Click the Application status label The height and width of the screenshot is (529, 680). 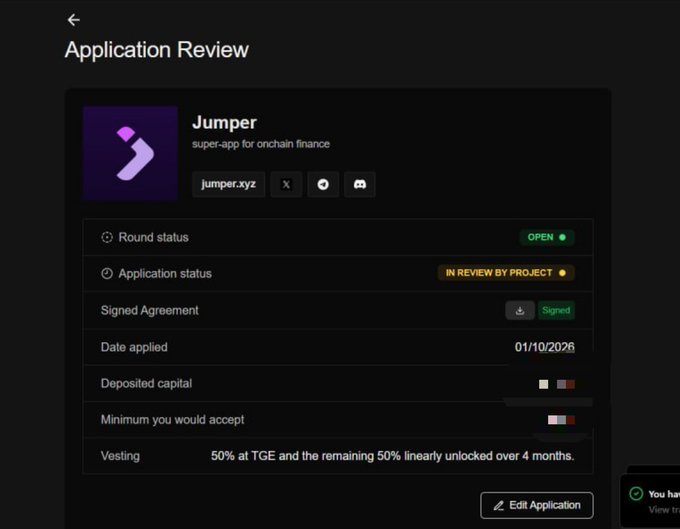[x=165, y=274]
